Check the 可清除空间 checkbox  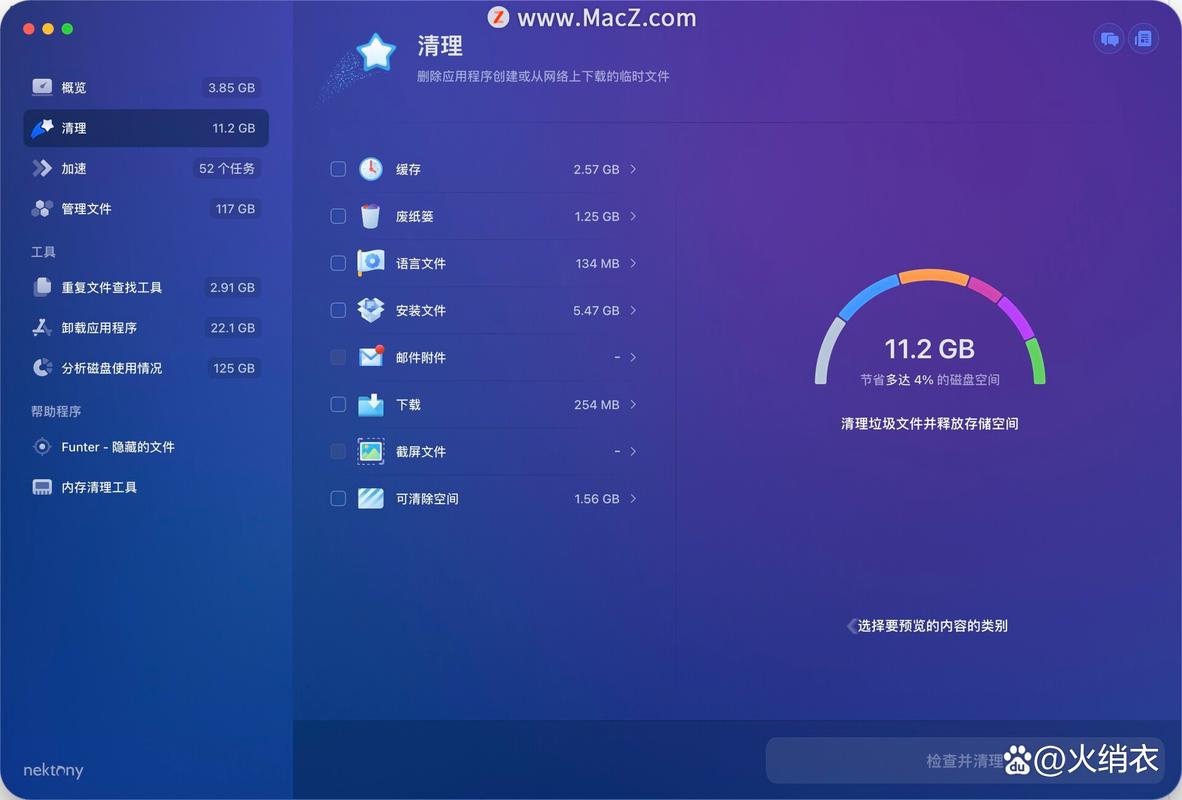point(338,498)
